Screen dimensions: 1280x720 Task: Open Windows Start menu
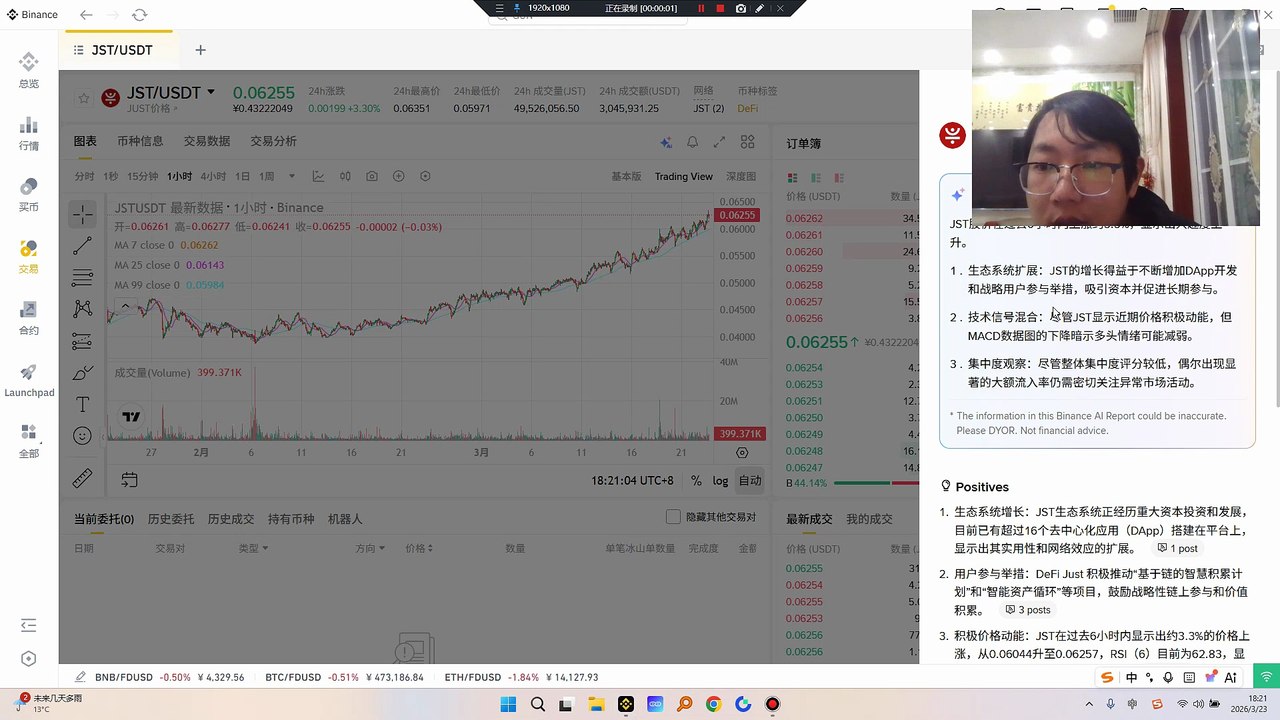click(508, 704)
